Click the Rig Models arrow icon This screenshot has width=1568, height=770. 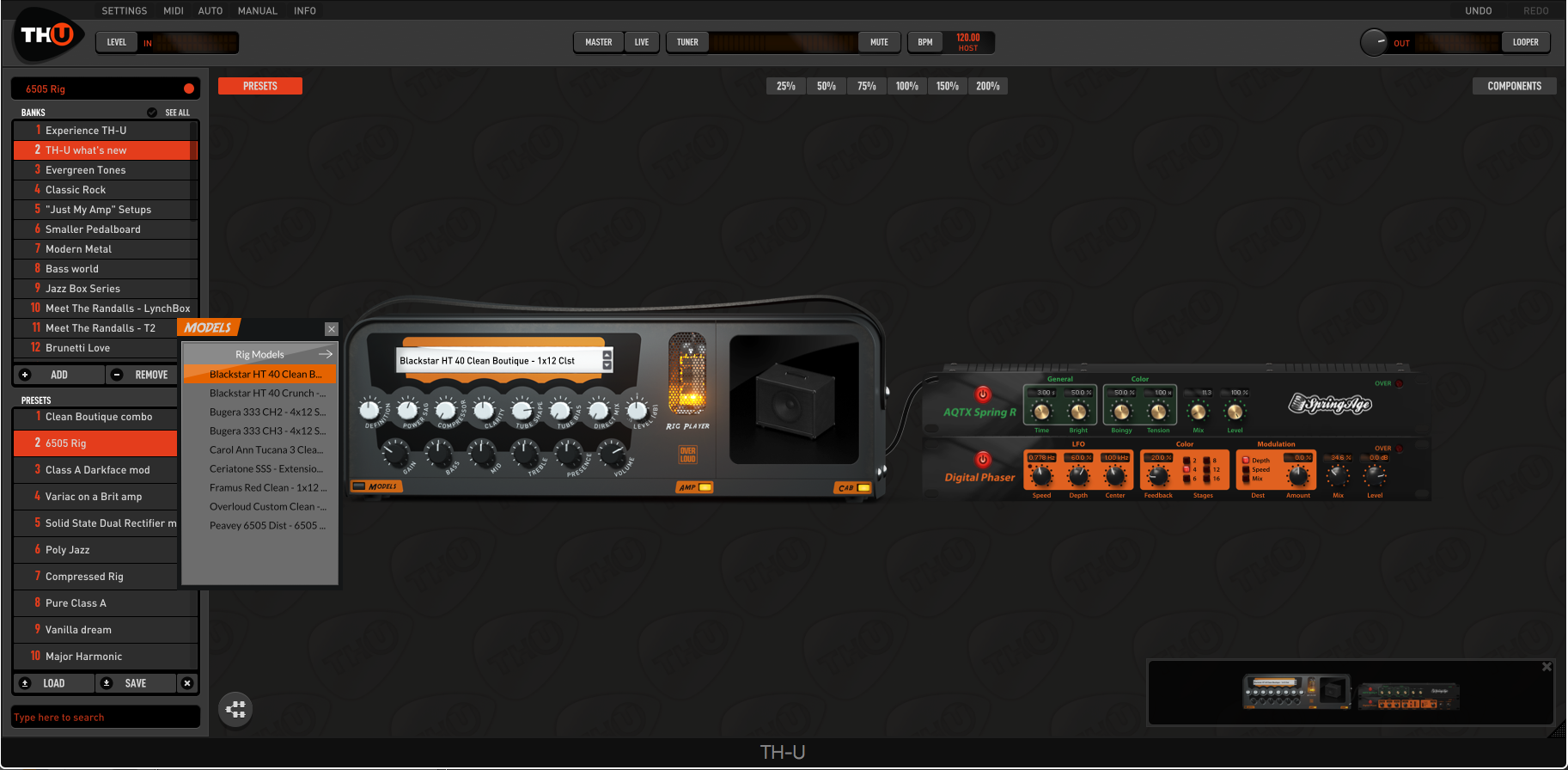coord(326,354)
